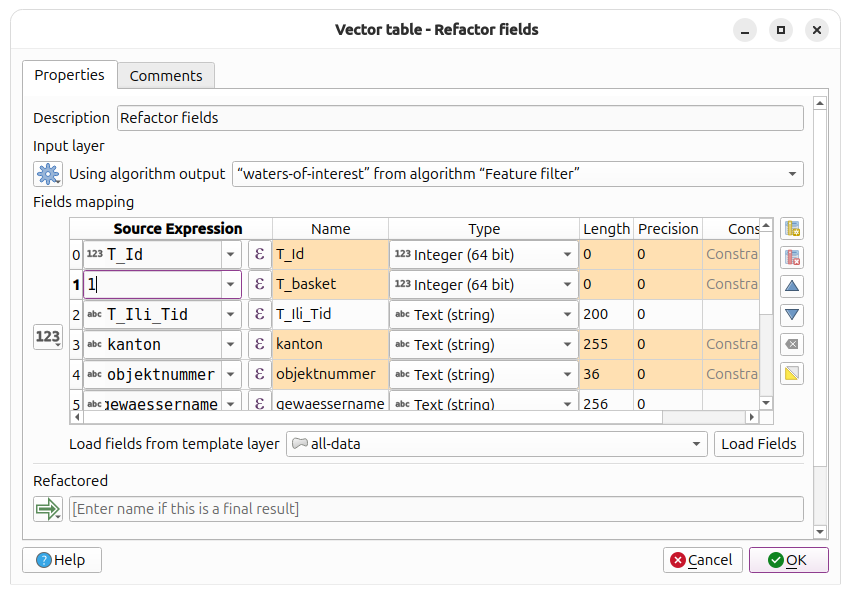Select the kanton name cell
Screen dimensions: 851x595
[331, 344]
